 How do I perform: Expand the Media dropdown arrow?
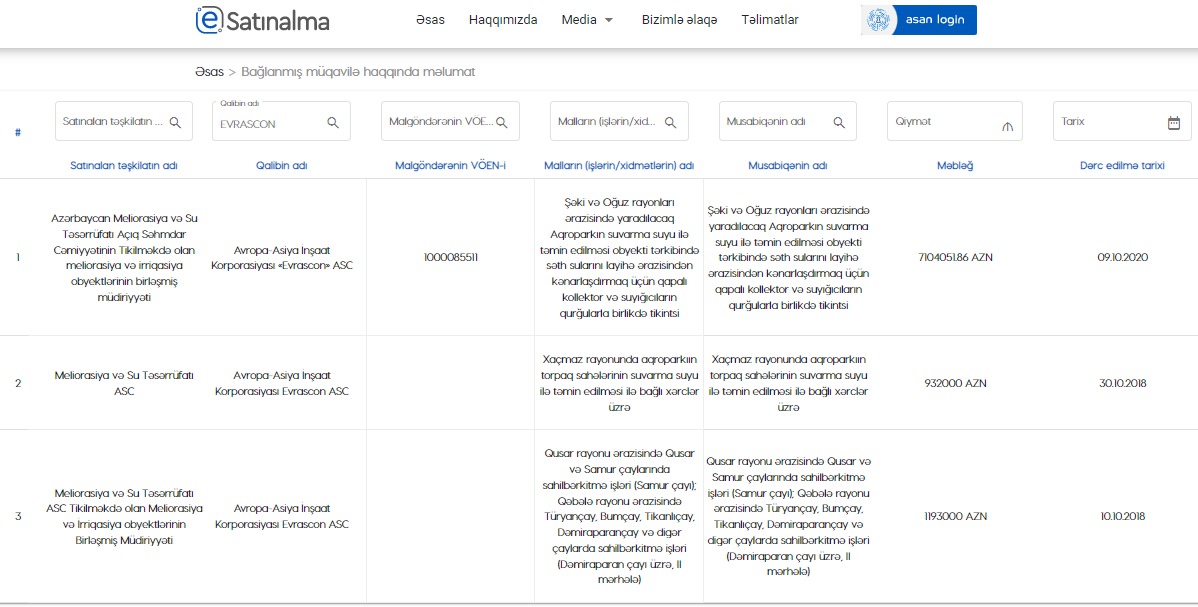tap(609, 21)
